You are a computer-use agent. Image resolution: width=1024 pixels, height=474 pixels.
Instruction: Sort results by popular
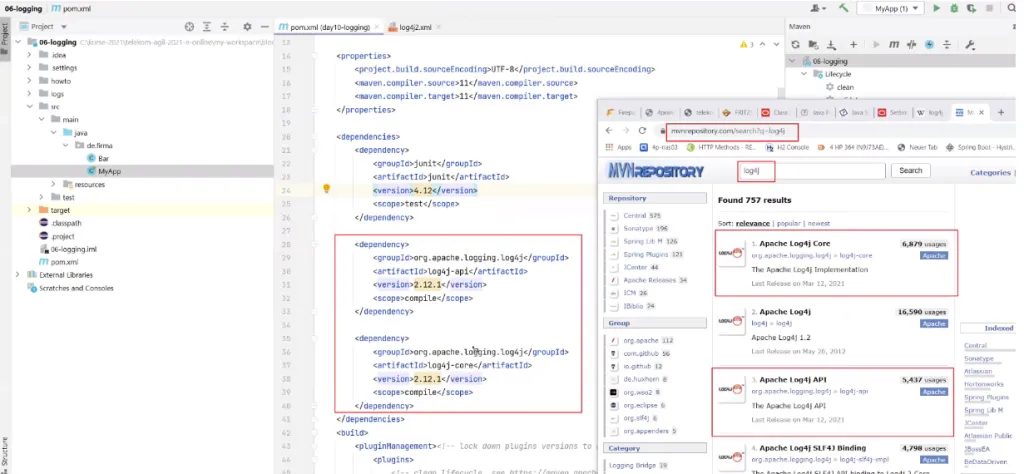788,223
